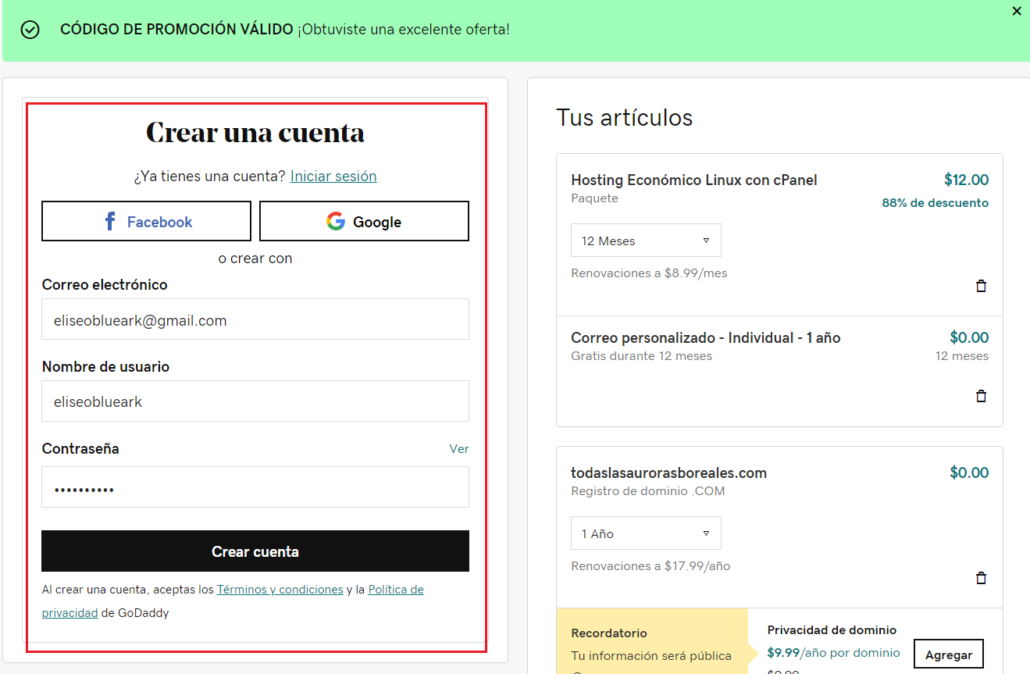
Task: Click the 88% de descuento label
Action: [935, 203]
